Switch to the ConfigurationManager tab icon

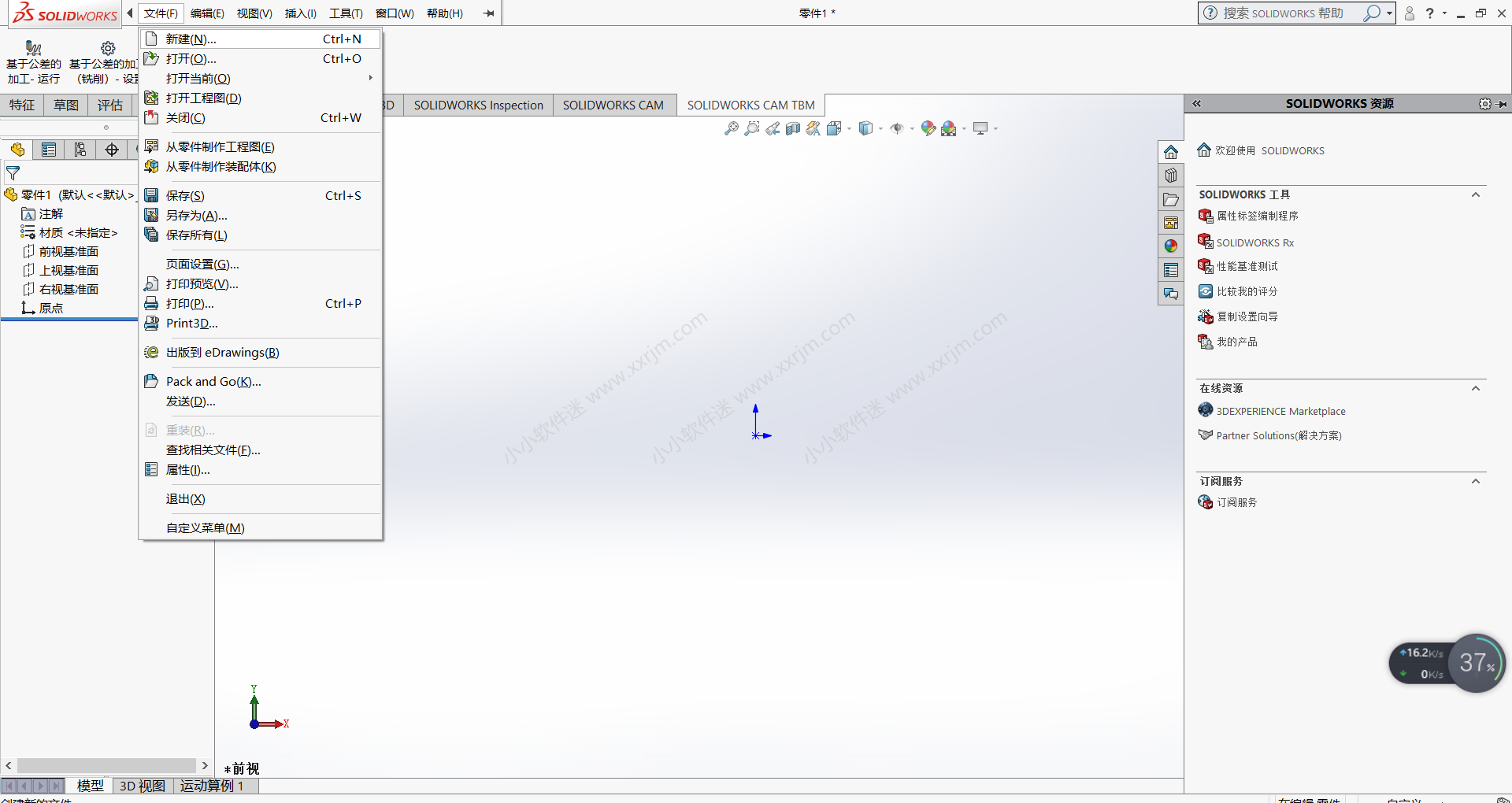click(x=80, y=150)
